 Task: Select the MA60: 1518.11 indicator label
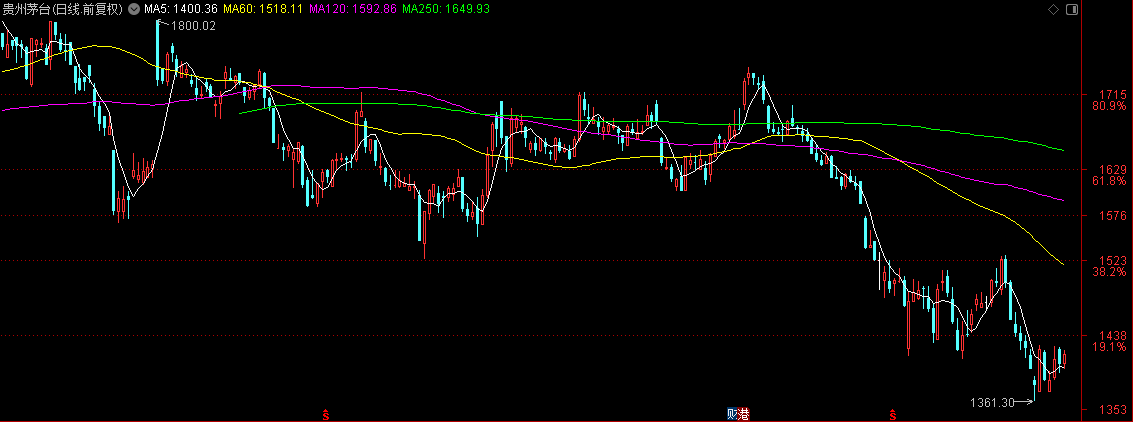pyautogui.click(x=262, y=9)
